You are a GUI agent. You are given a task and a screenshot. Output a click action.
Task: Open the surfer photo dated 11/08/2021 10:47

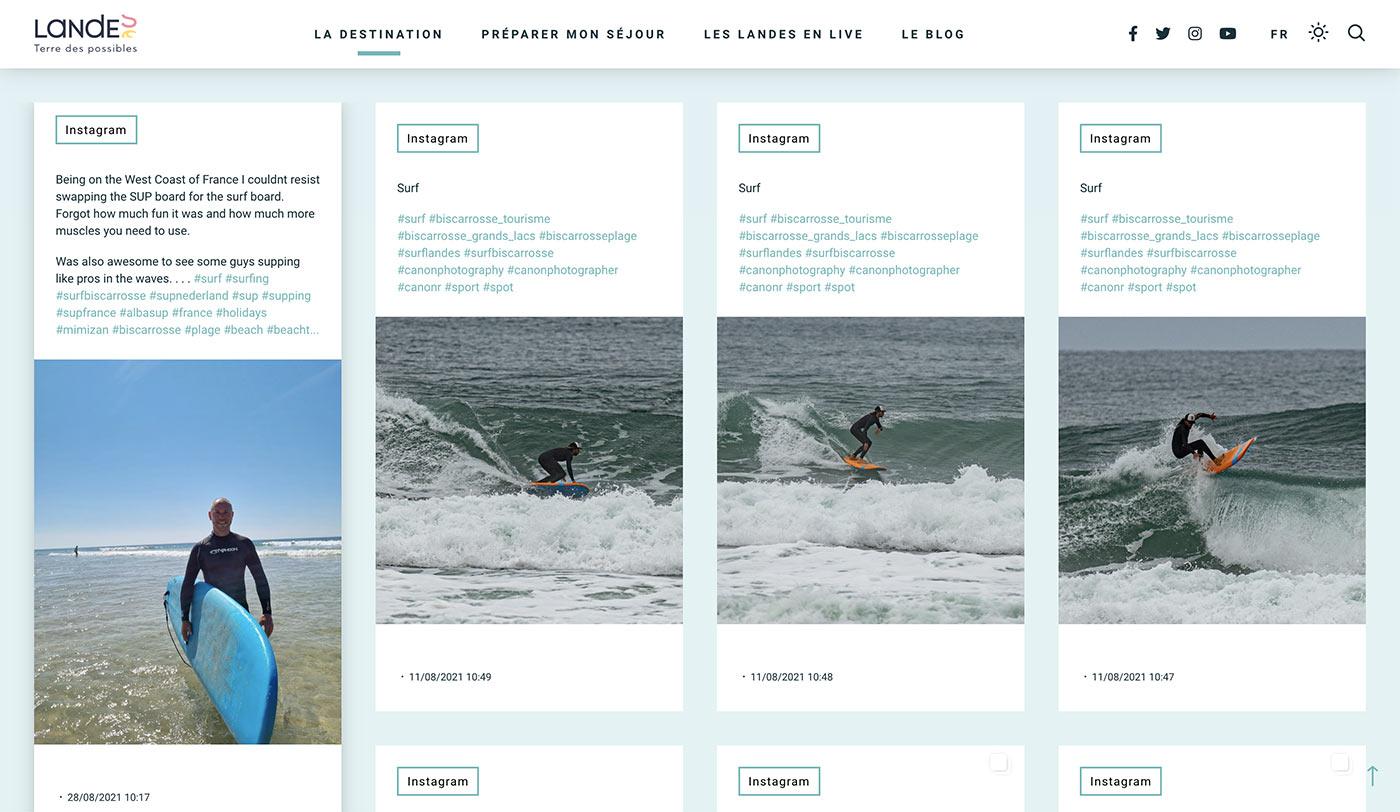(1212, 471)
